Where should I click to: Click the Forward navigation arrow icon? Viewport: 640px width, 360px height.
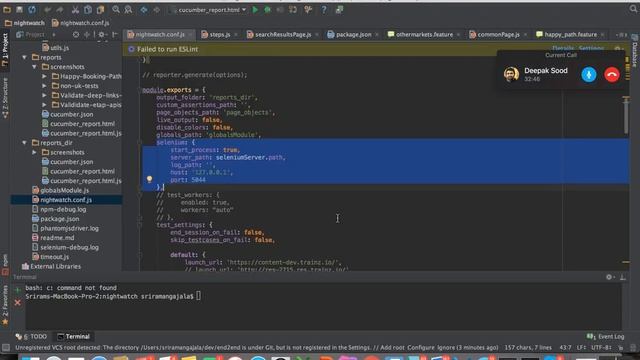point(156,9)
